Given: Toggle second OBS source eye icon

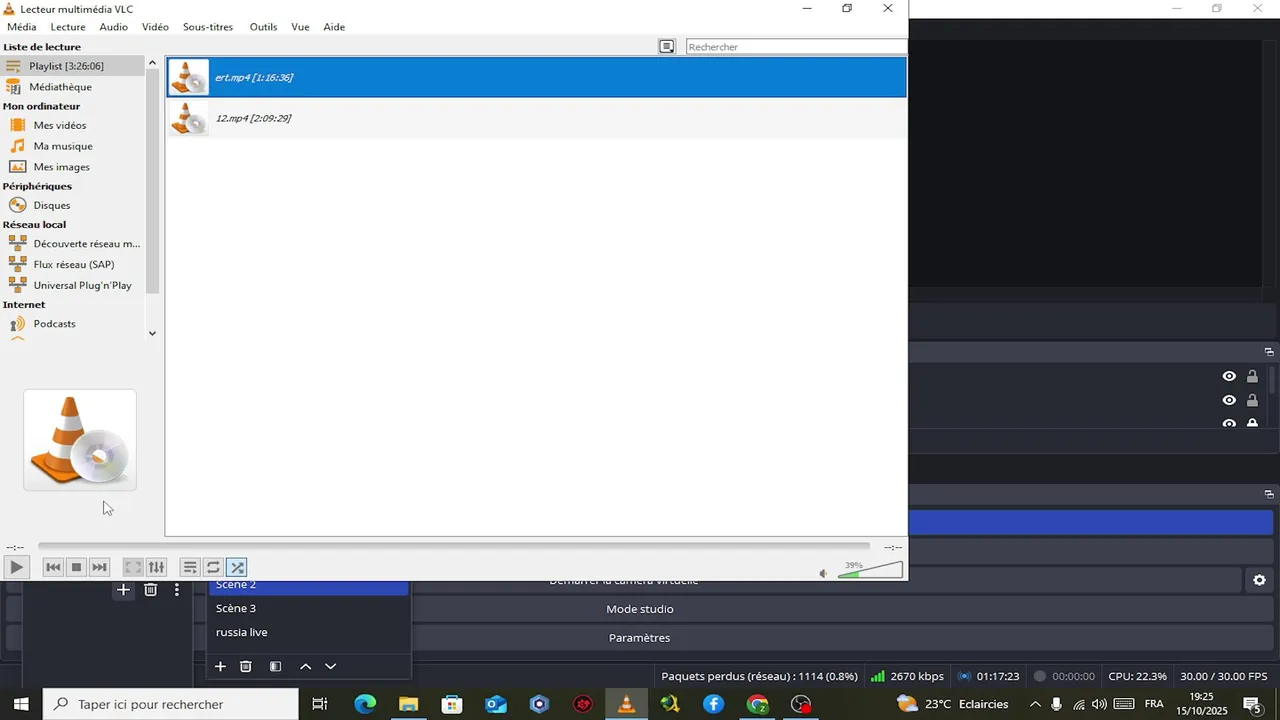Looking at the screenshot, I should pos(1229,400).
